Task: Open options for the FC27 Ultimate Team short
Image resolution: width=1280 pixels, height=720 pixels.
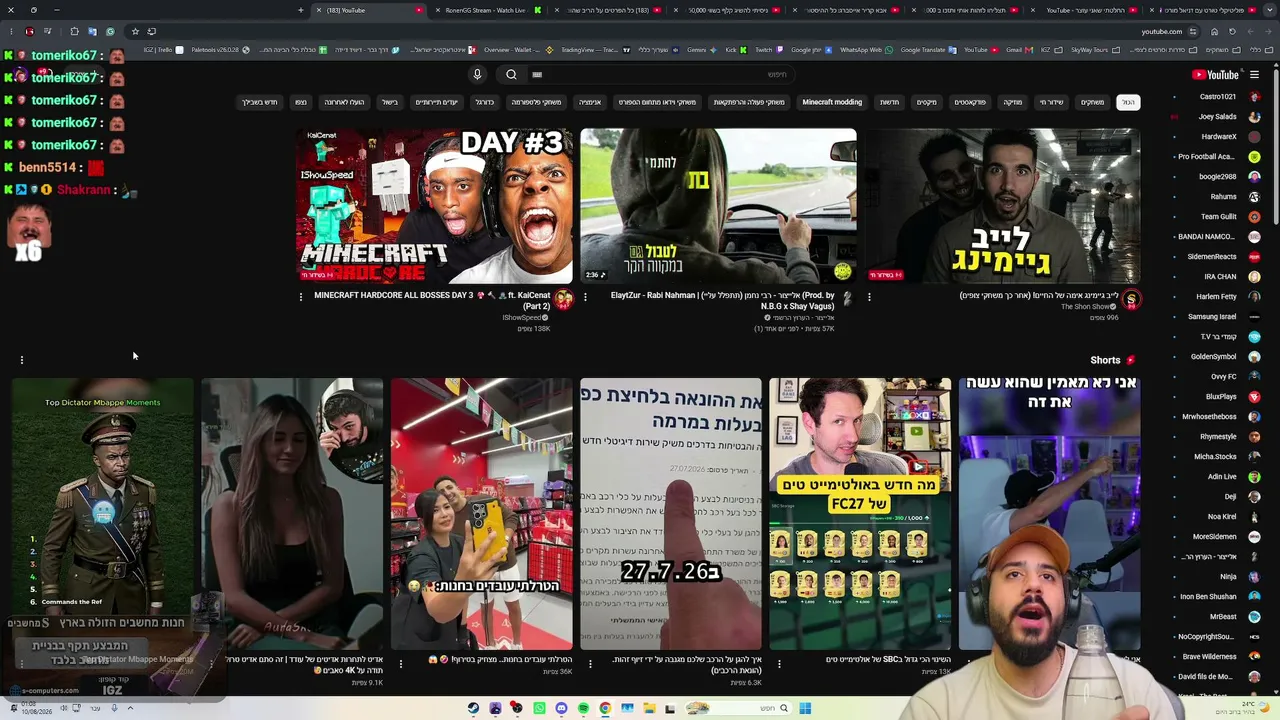Action: coord(779,662)
